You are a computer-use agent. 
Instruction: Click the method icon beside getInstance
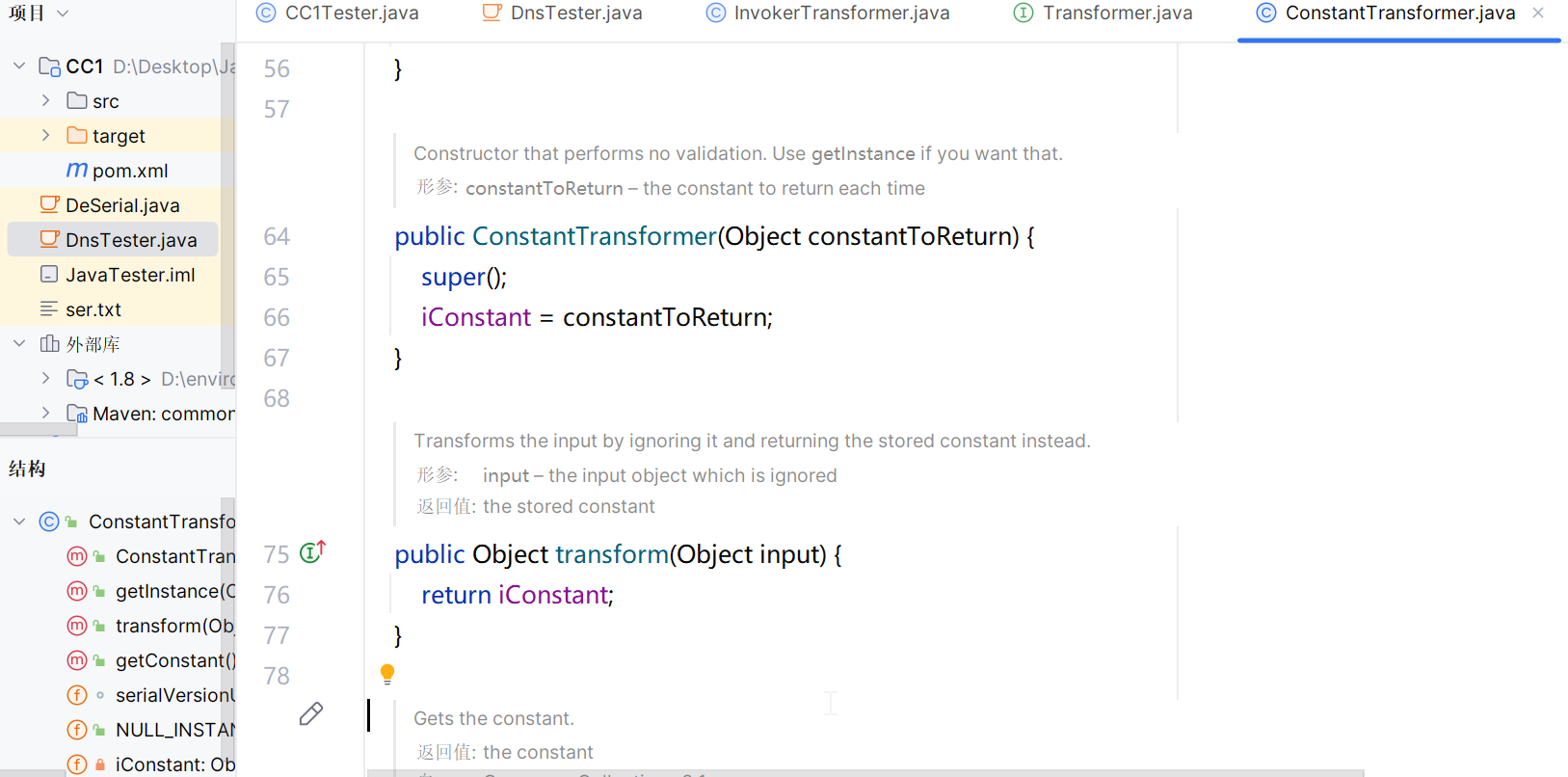(77, 591)
